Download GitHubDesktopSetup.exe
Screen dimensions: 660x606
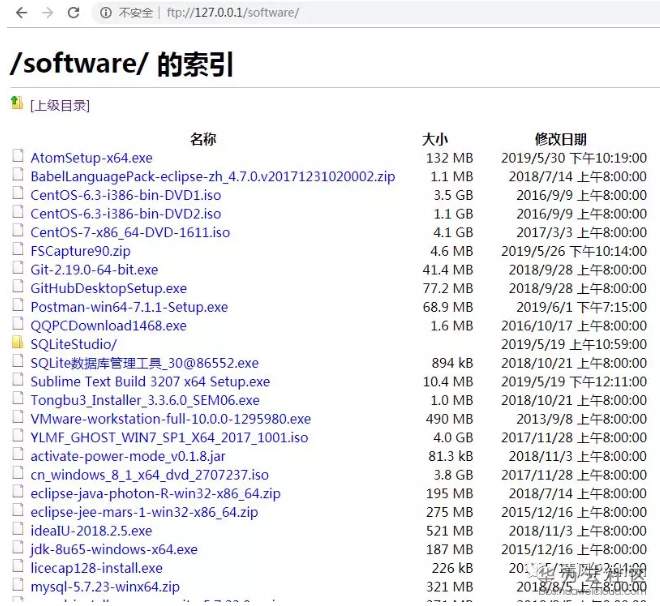(x=109, y=288)
